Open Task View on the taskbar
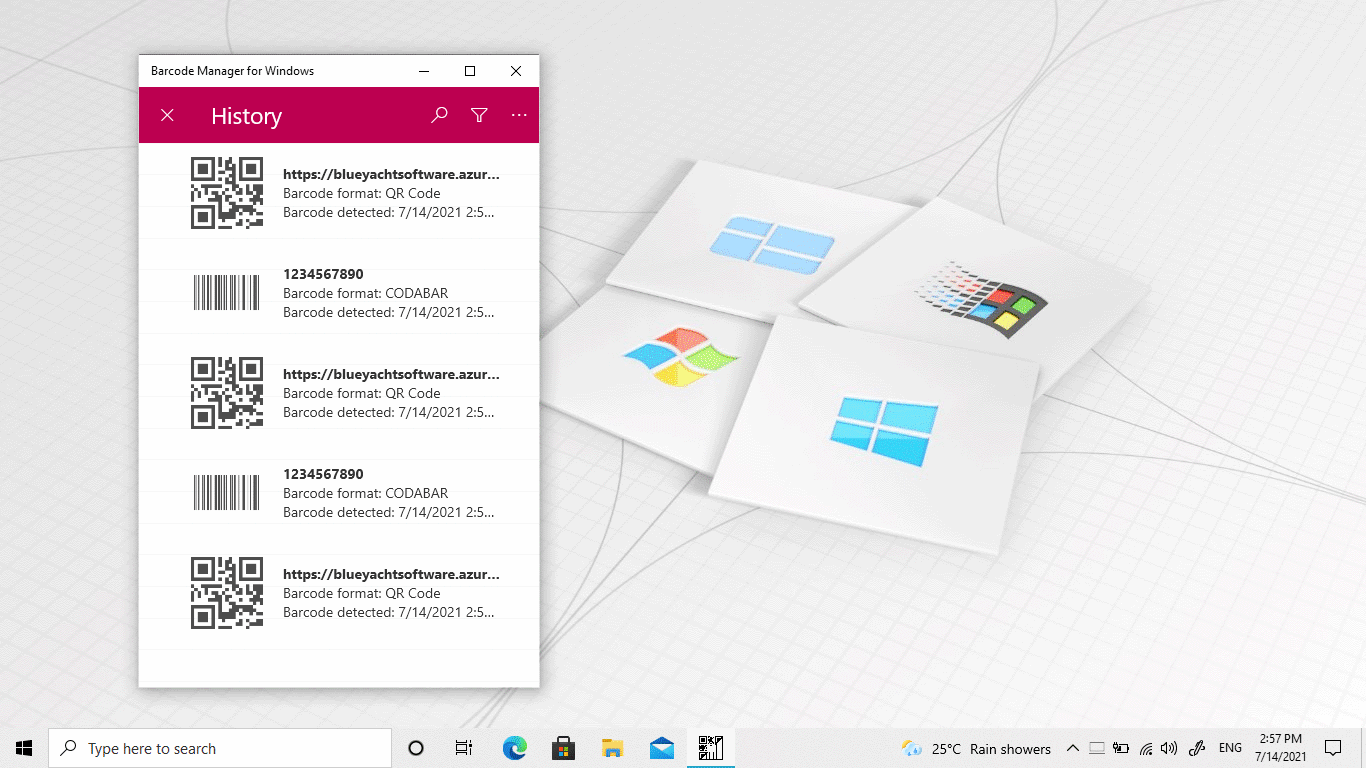Viewport: 1366px width, 768px height. point(464,748)
